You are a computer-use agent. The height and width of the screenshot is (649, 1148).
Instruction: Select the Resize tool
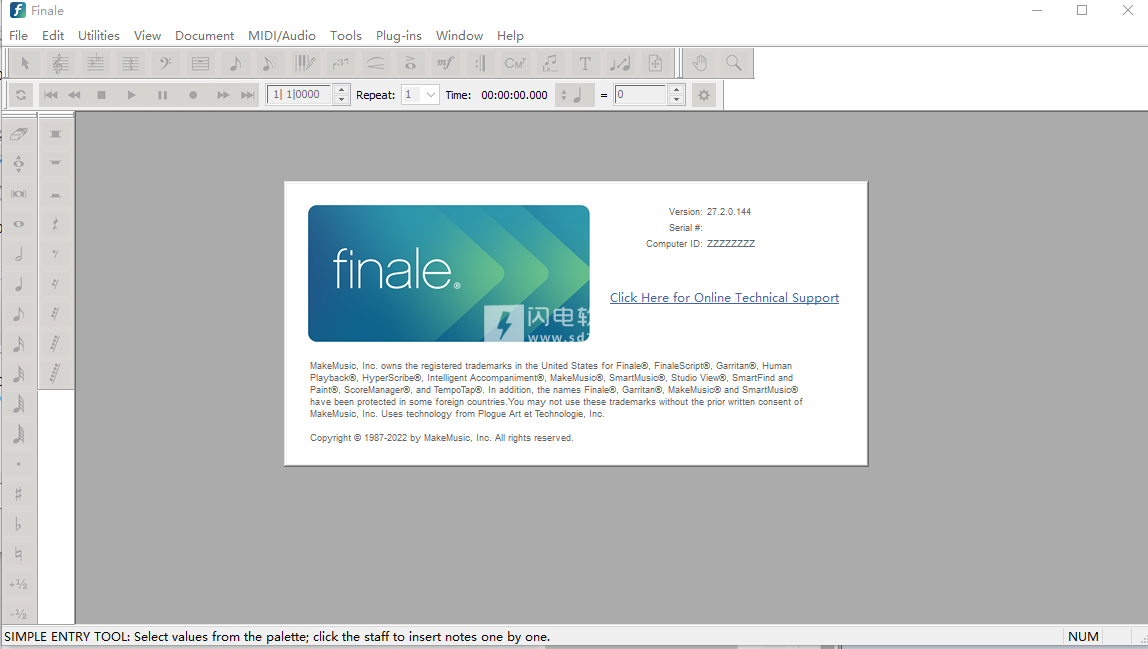click(x=620, y=64)
